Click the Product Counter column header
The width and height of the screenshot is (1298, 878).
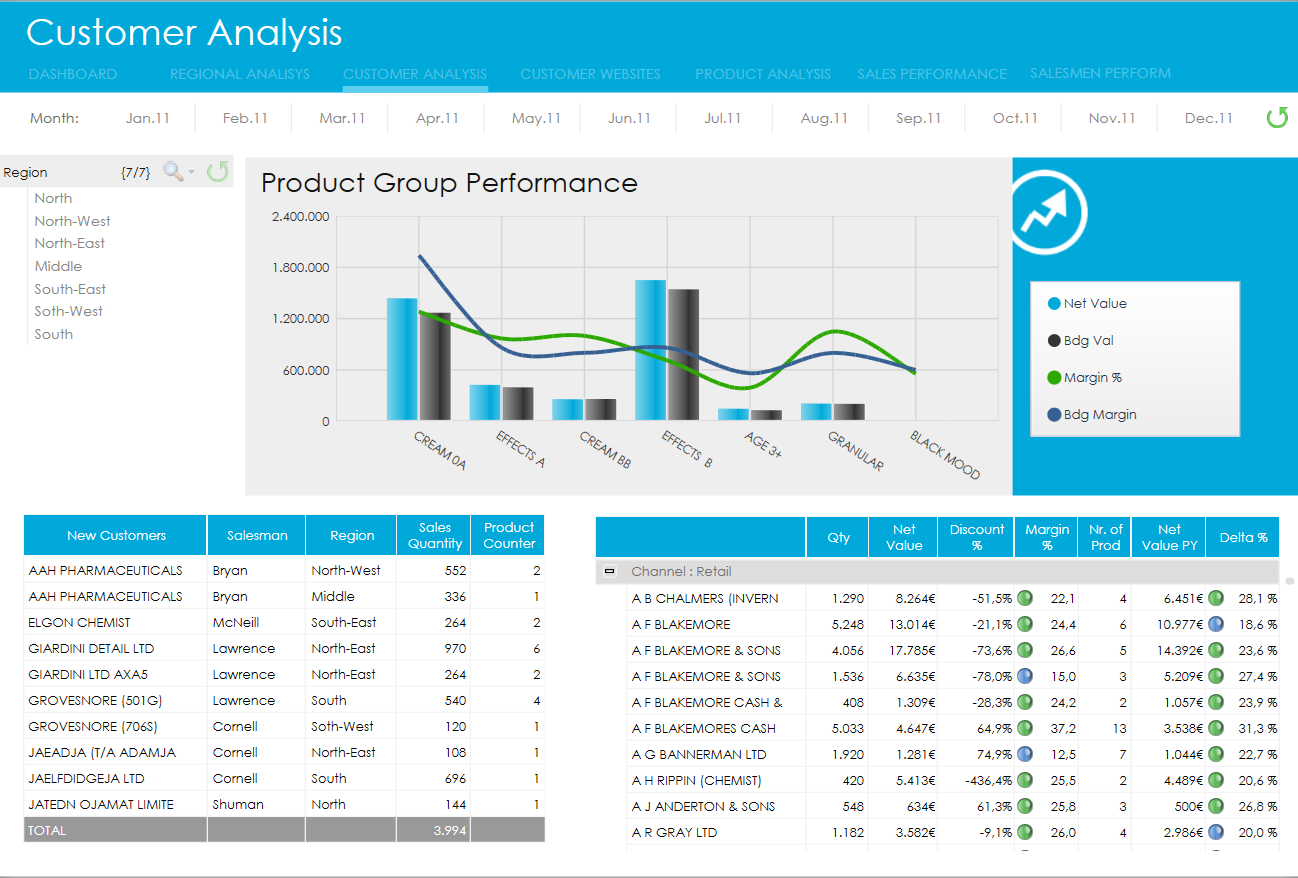pos(509,535)
